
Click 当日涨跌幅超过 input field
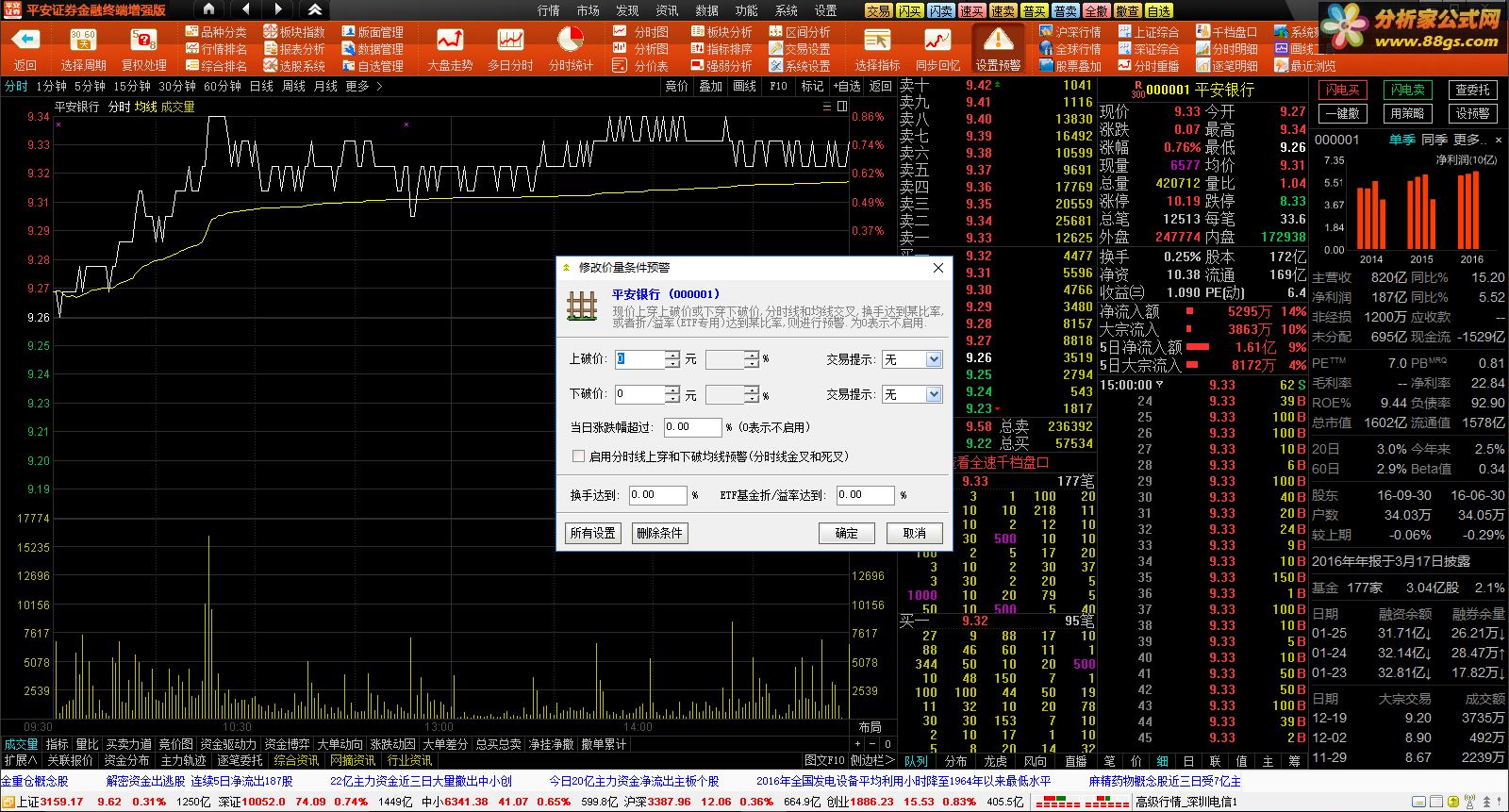click(x=692, y=427)
